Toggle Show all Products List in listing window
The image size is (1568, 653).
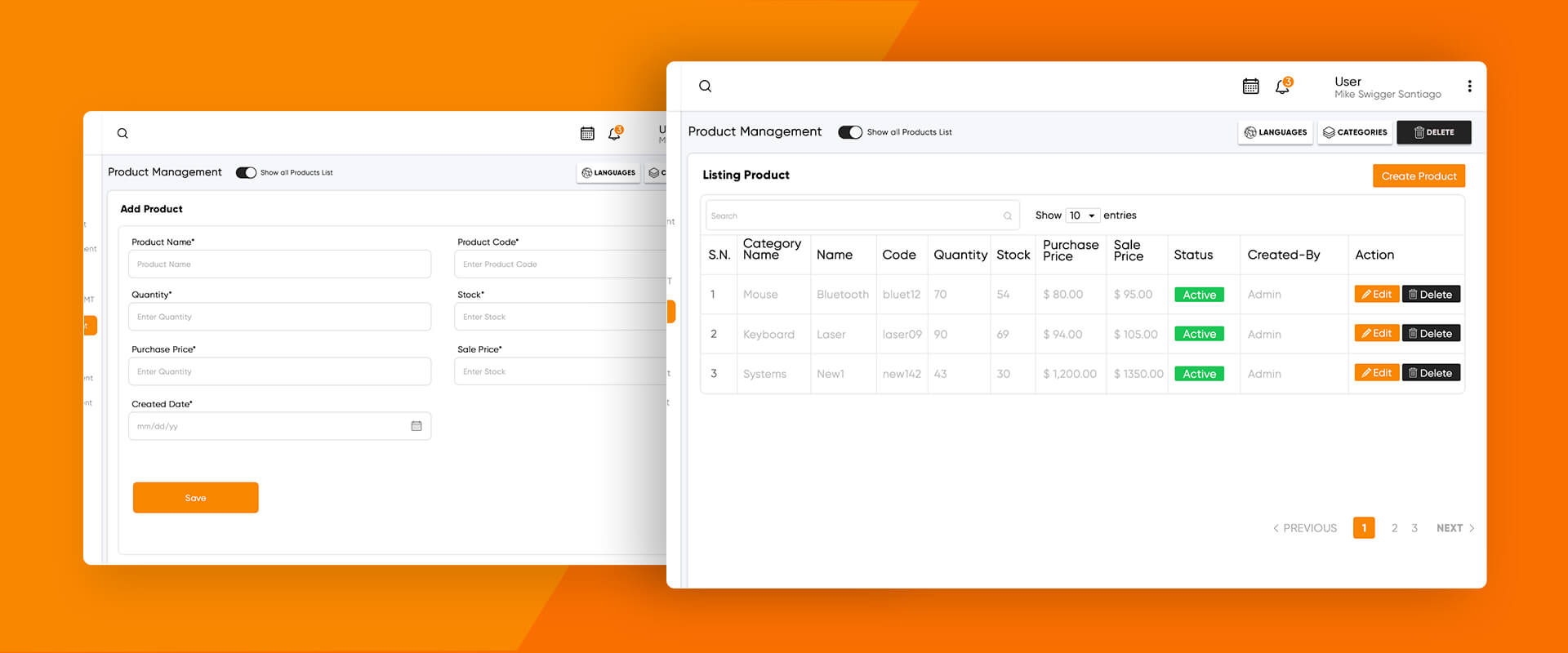(850, 132)
